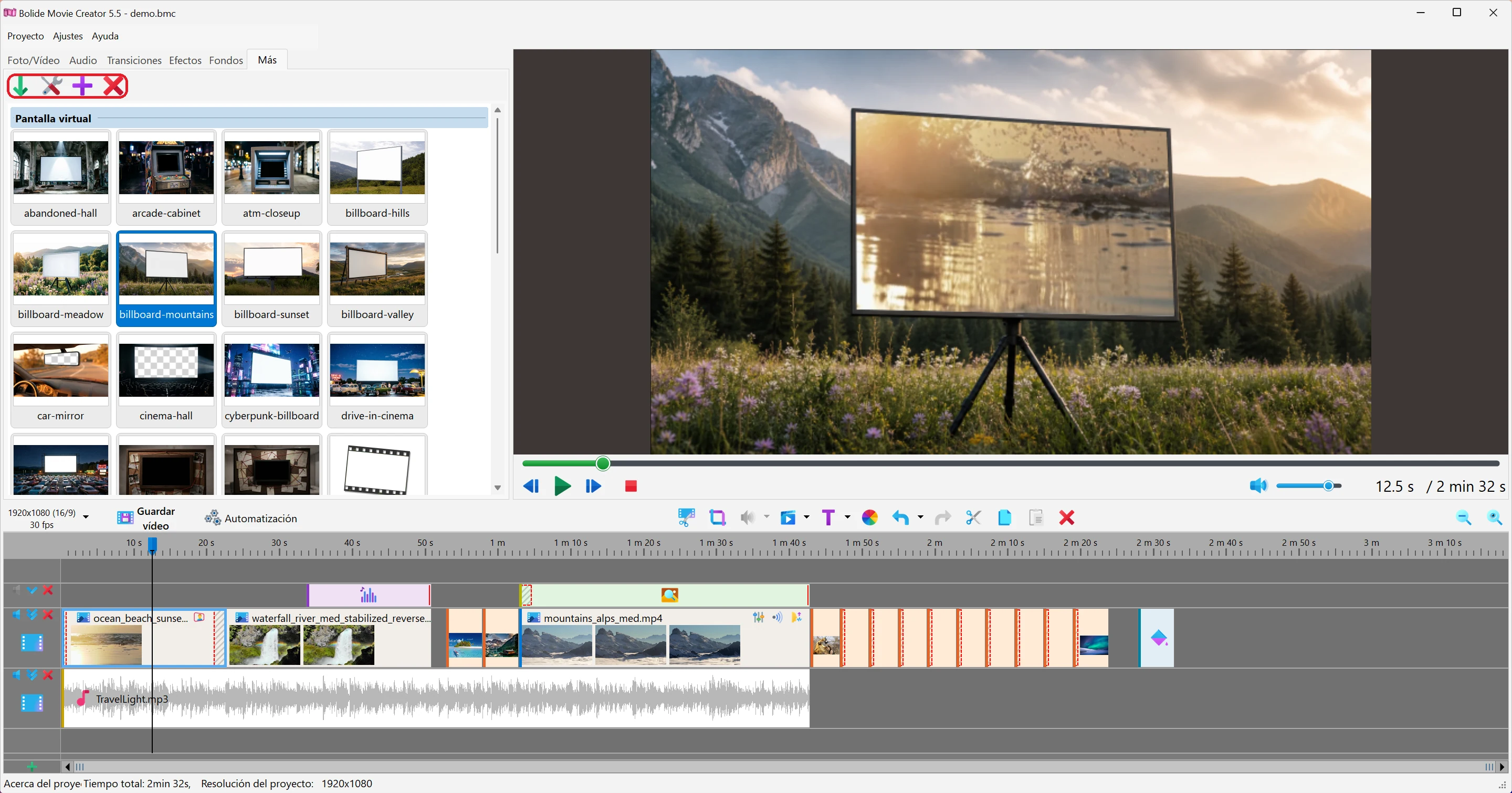Click the blue Undo arrow

click(x=900, y=517)
